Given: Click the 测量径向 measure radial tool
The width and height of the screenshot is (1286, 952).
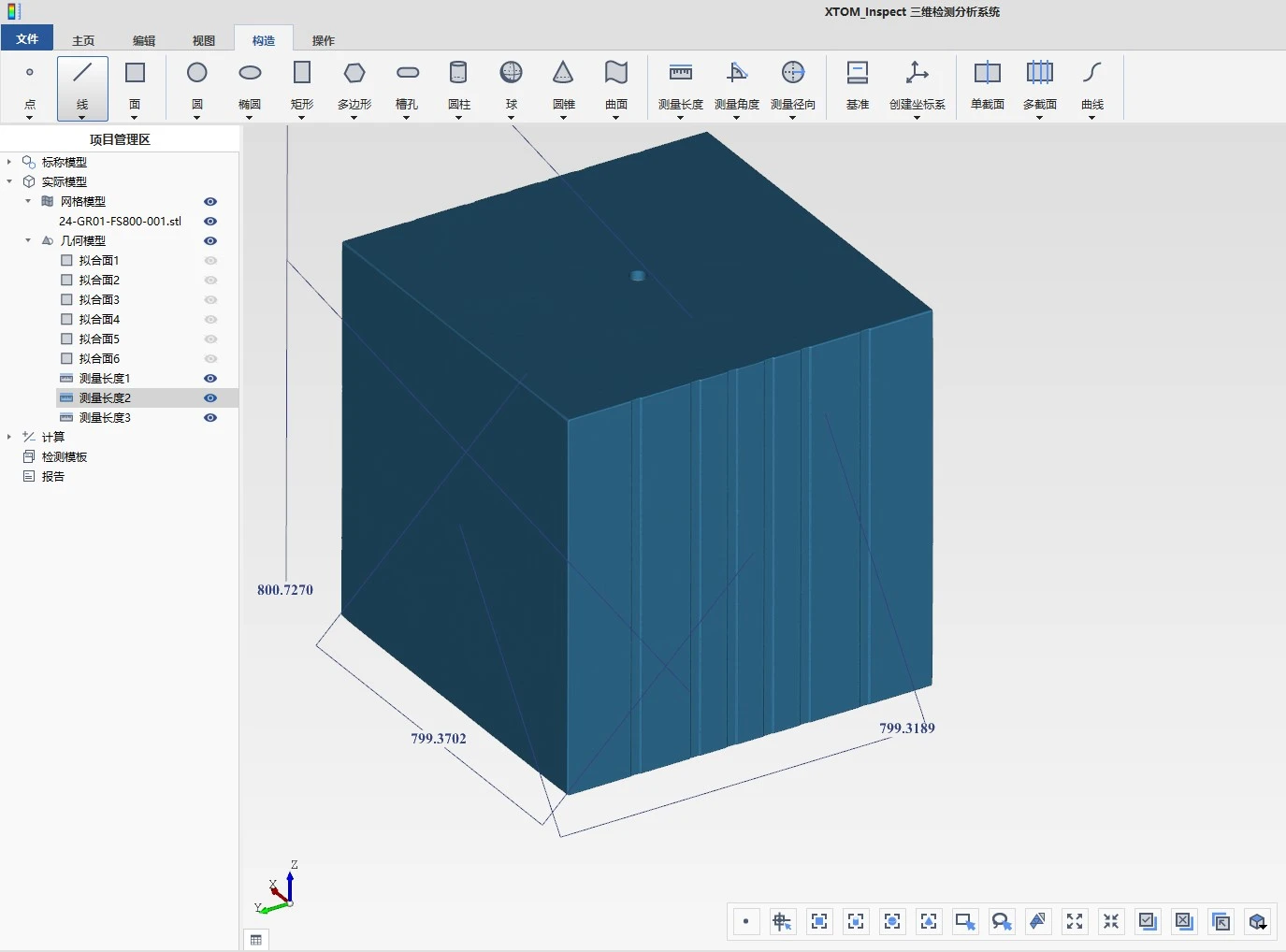Looking at the screenshot, I should (793, 86).
